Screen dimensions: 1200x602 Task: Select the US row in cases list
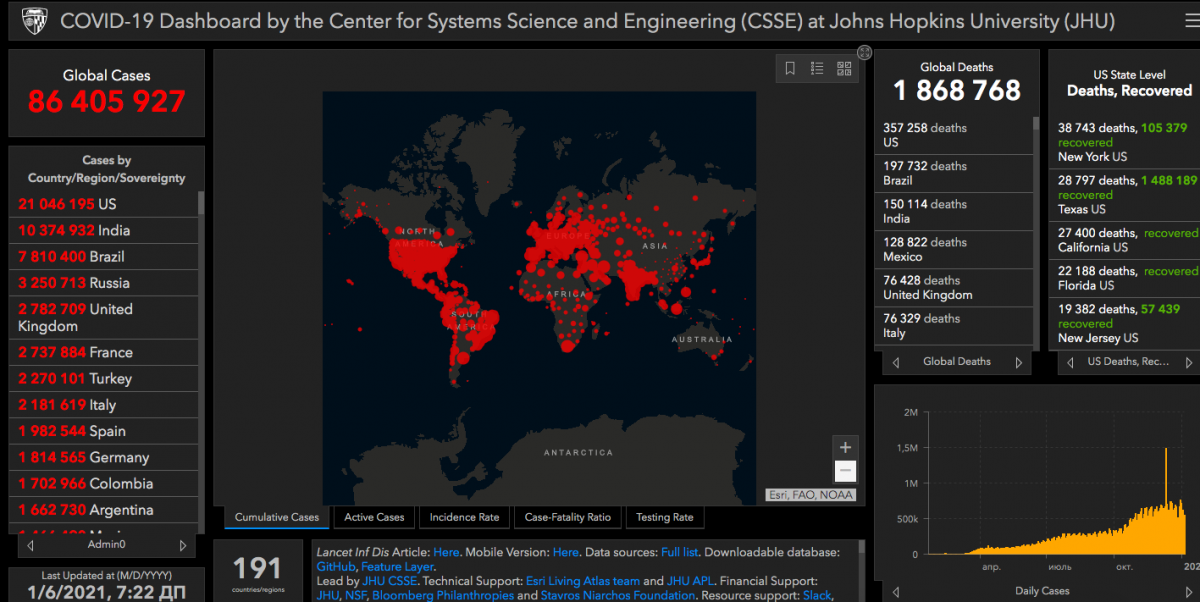pos(104,204)
